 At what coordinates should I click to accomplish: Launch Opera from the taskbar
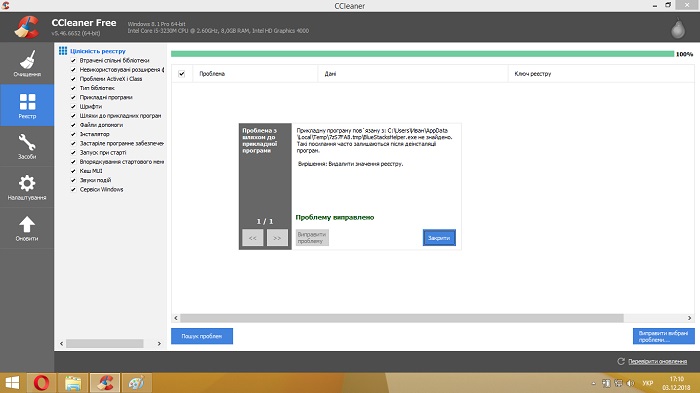[42, 383]
